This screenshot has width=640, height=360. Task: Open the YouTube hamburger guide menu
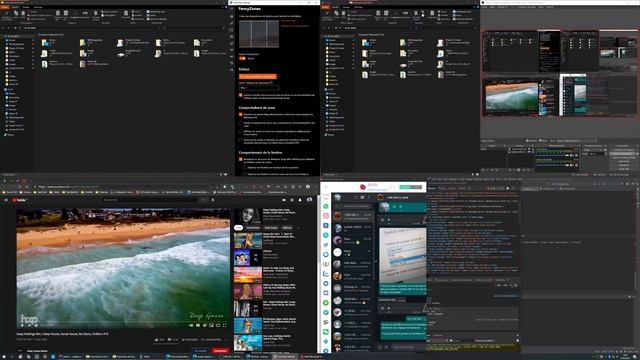[x=6, y=200]
